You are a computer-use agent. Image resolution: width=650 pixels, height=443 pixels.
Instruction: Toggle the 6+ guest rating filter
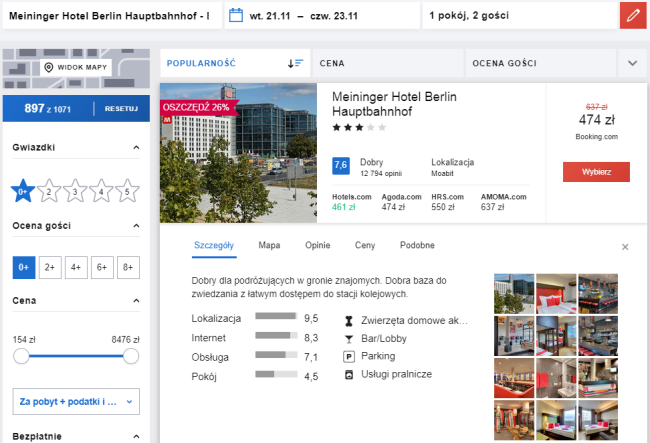click(101, 267)
